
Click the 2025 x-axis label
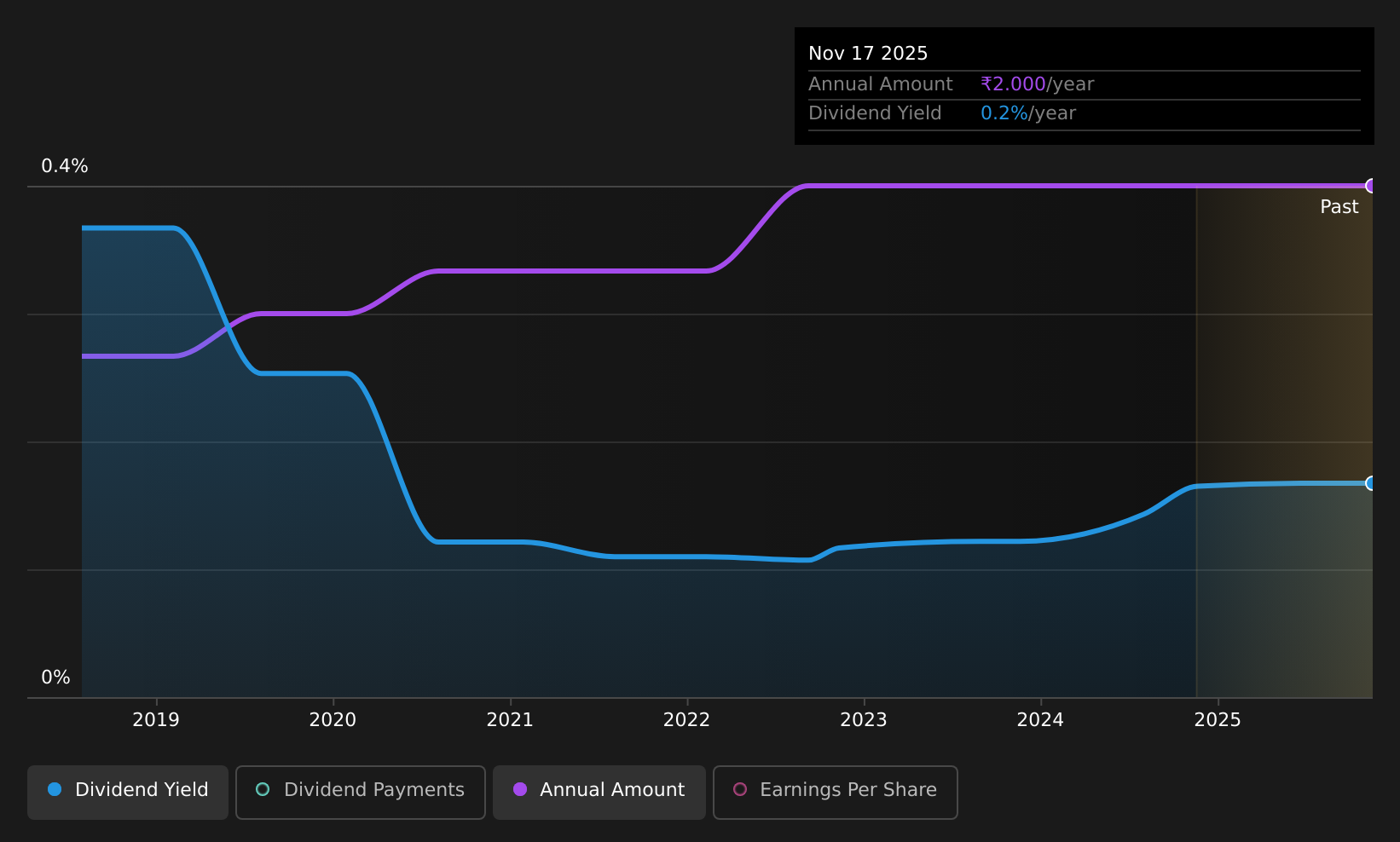point(1218,720)
